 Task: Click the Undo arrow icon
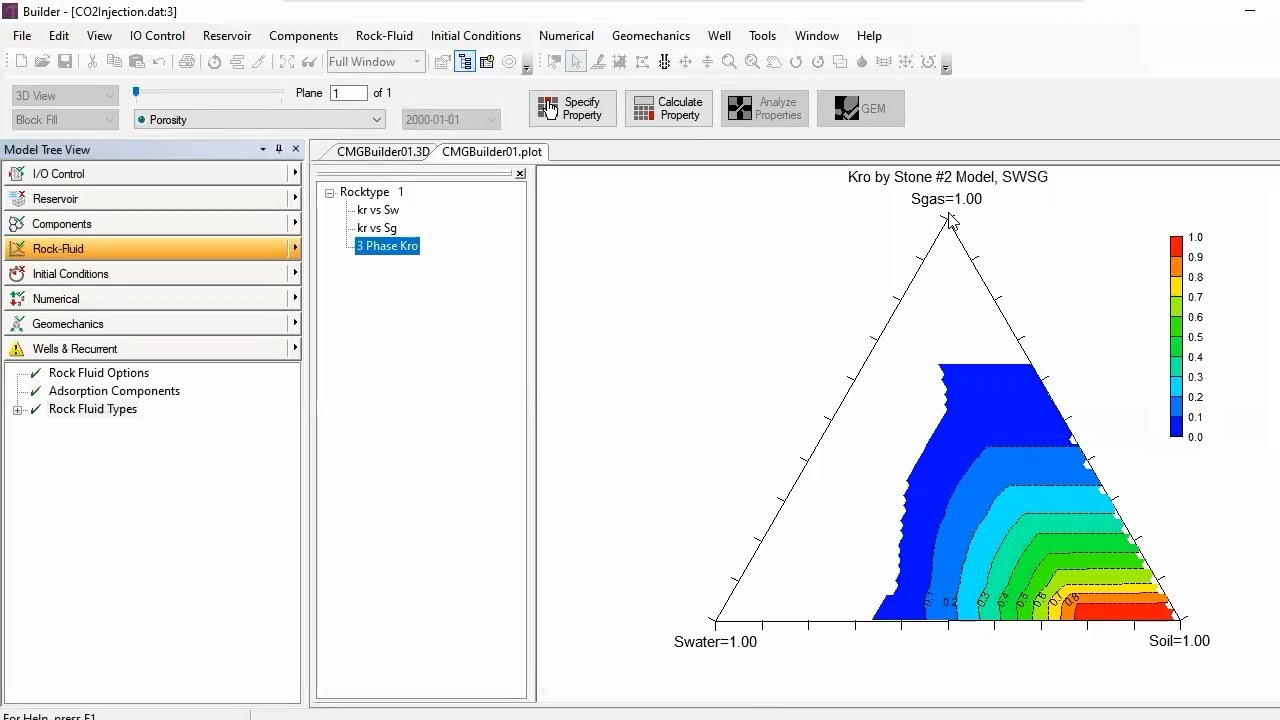pyautogui.click(x=159, y=62)
